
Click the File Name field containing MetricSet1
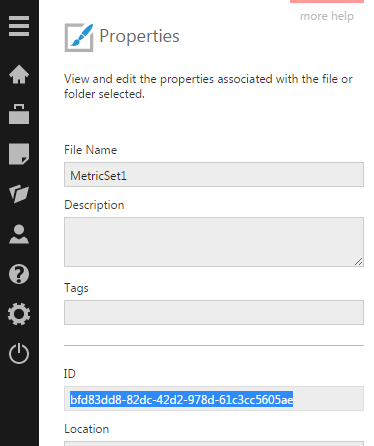coord(214,175)
